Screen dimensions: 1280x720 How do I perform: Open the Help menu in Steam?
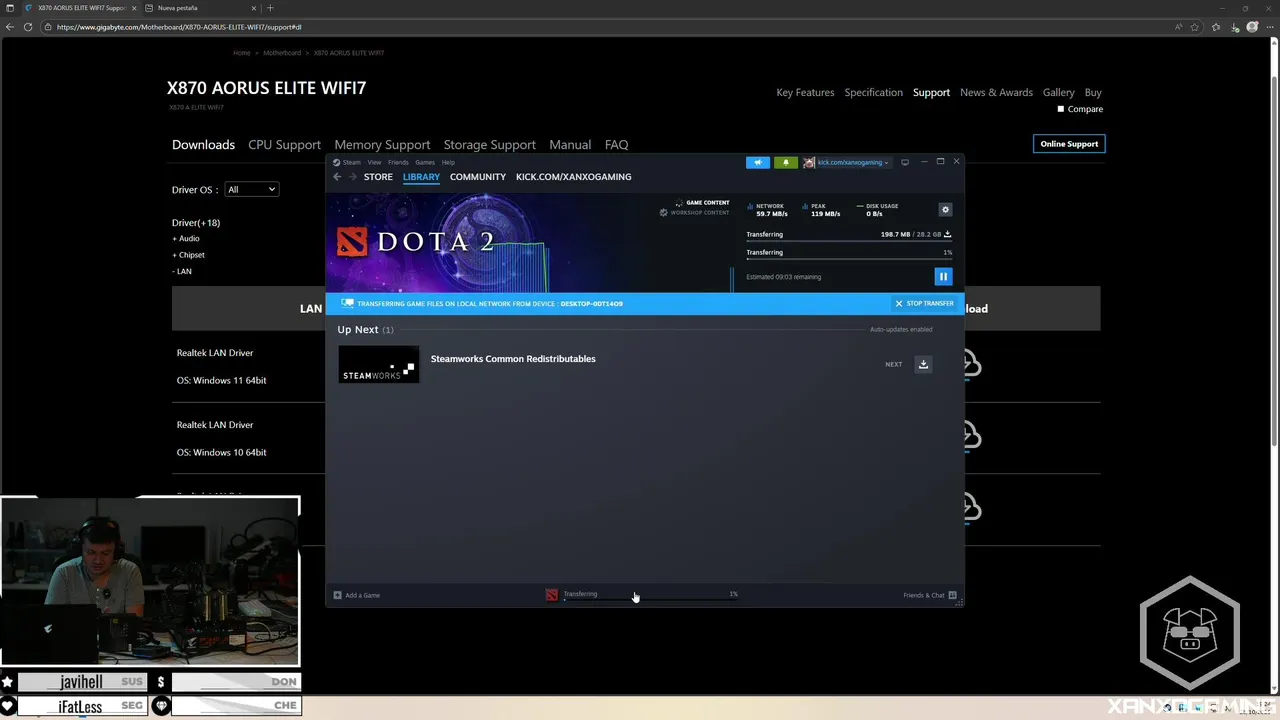point(448,162)
